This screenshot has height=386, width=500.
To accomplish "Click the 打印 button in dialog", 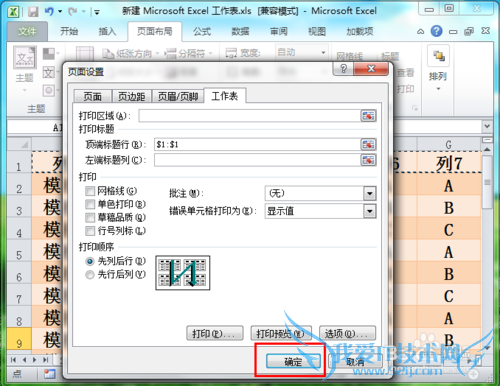I will 215,333.
